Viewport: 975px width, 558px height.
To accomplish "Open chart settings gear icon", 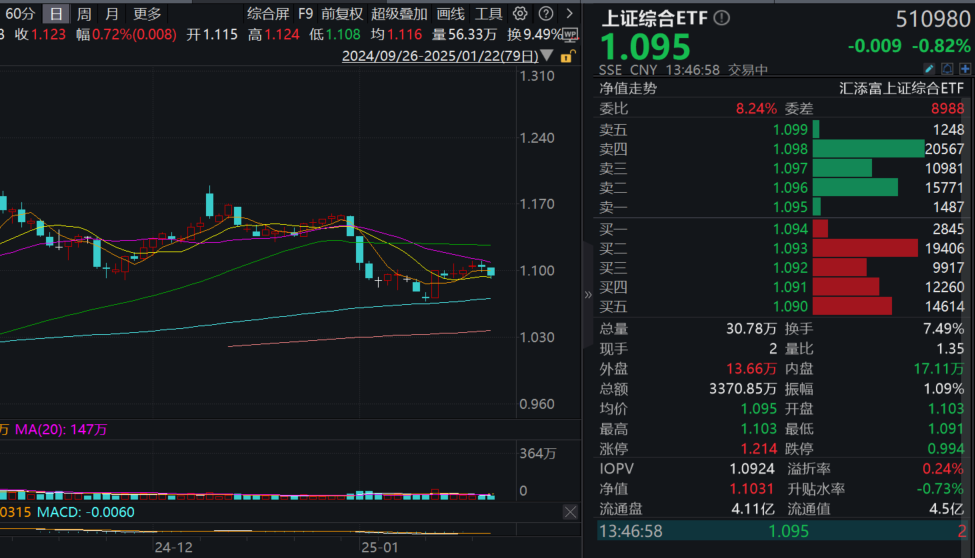I will [520, 13].
